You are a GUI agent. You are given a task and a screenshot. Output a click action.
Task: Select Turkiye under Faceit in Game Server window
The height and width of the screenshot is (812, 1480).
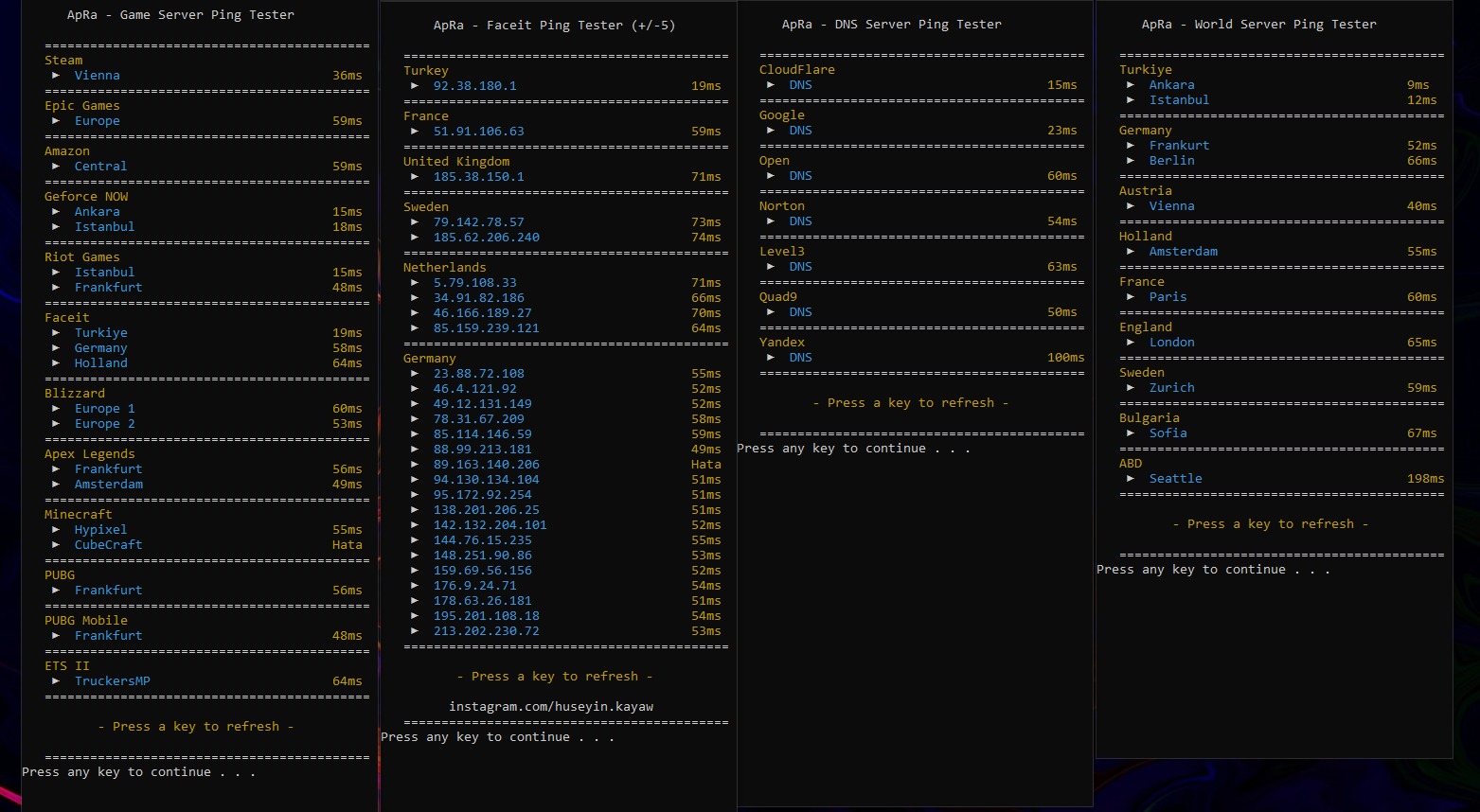point(101,333)
